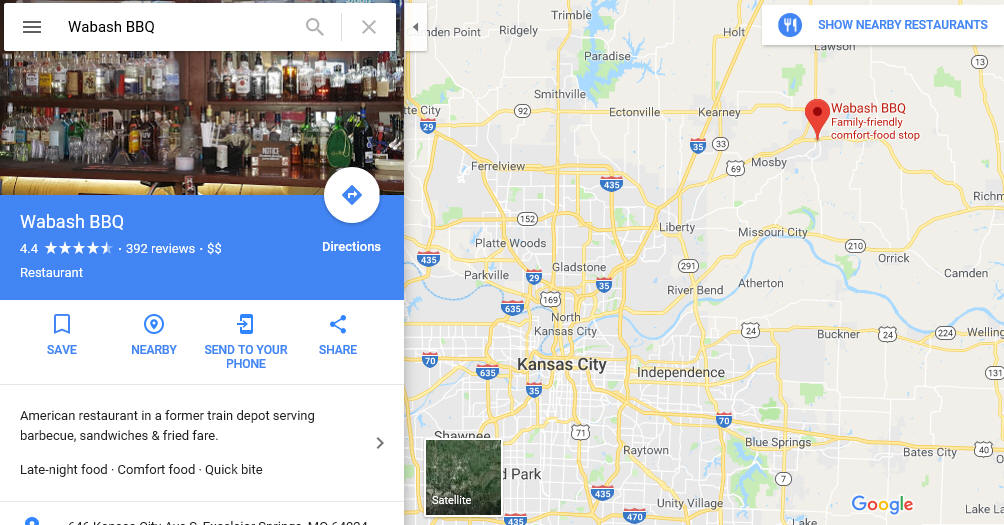Clear the Wabash BBQ search
Viewport: 1004px width, 525px height.
(369, 27)
